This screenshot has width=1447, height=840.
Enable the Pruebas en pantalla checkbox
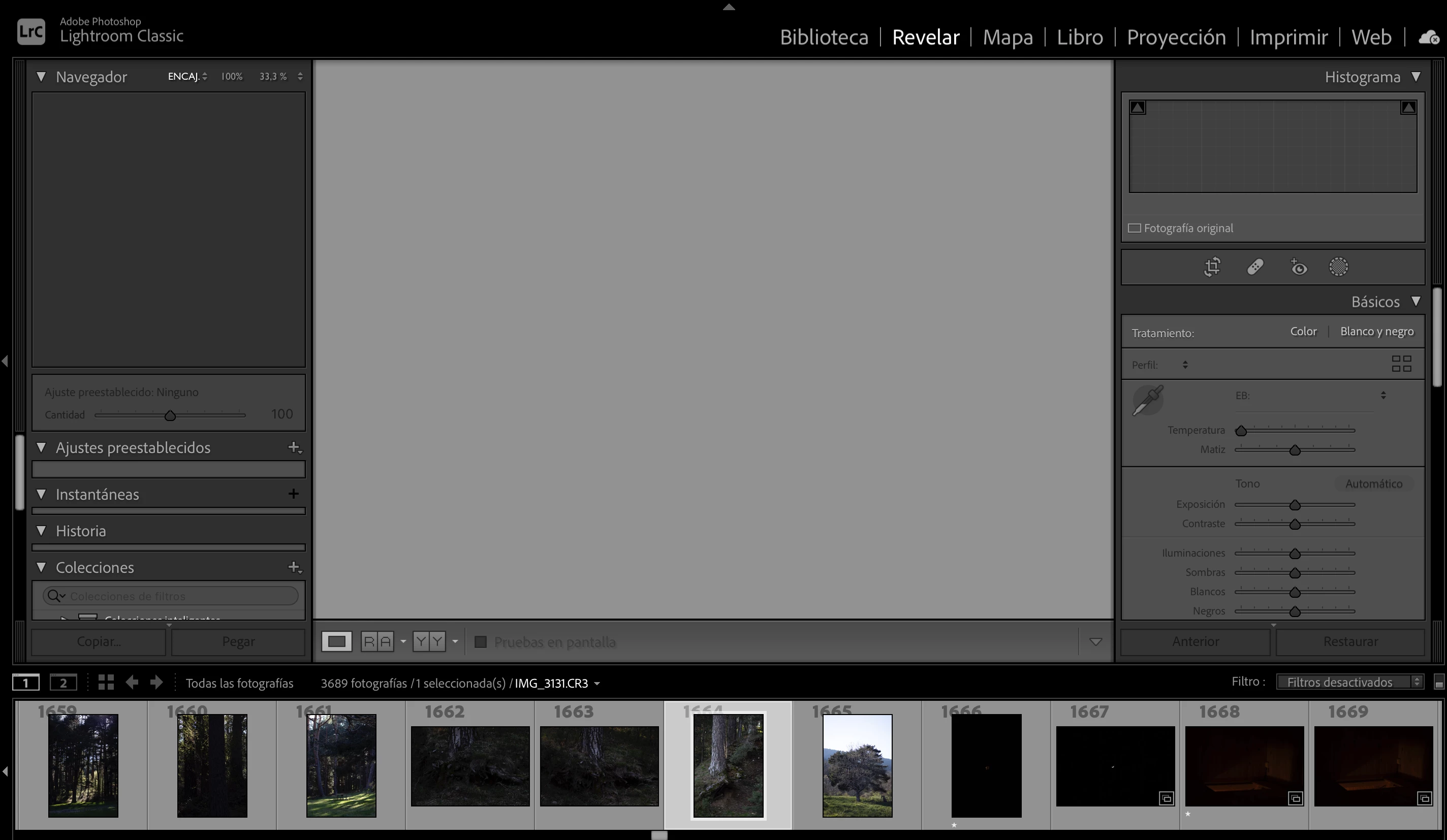click(481, 641)
